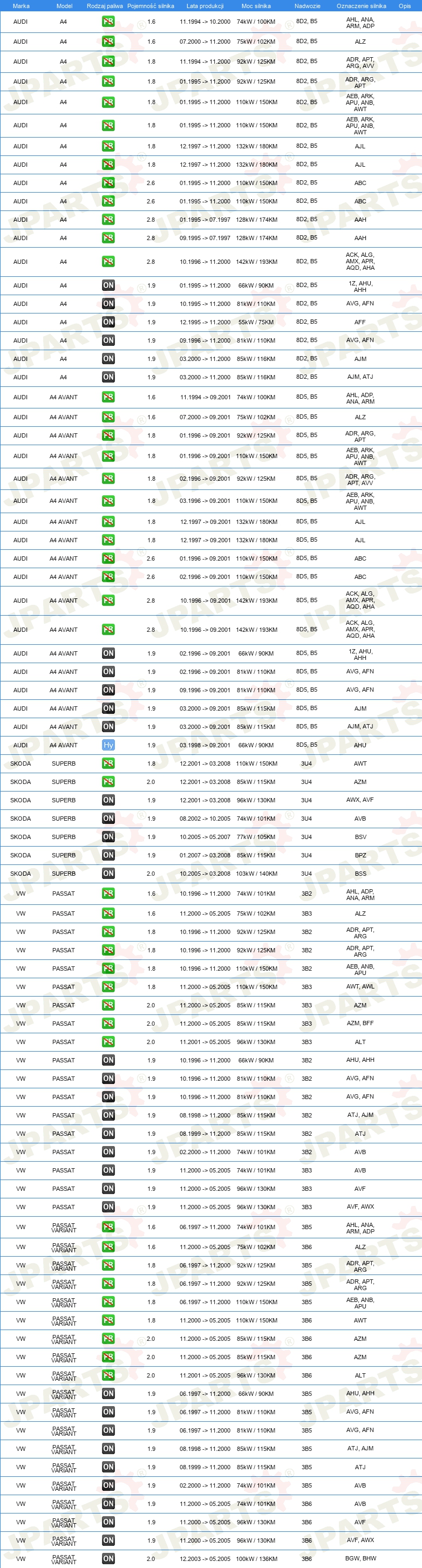Click the PB icon in Skoda Superb AZM row
422x1568 pixels.
108,781
